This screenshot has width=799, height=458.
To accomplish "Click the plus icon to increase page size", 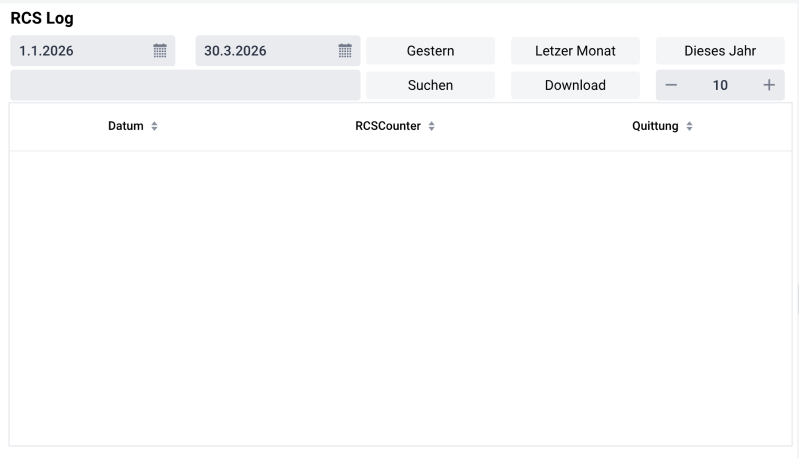I will (768, 86).
